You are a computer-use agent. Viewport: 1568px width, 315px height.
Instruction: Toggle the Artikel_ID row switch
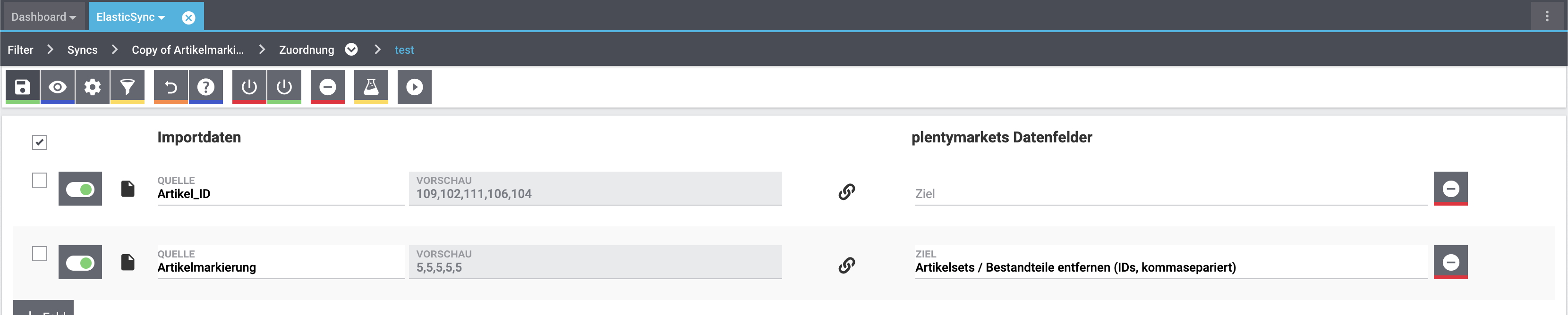(x=80, y=189)
